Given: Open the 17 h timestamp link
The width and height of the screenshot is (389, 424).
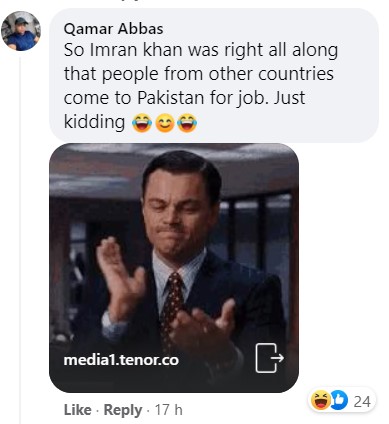Looking at the screenshot, I should point(169,410).
